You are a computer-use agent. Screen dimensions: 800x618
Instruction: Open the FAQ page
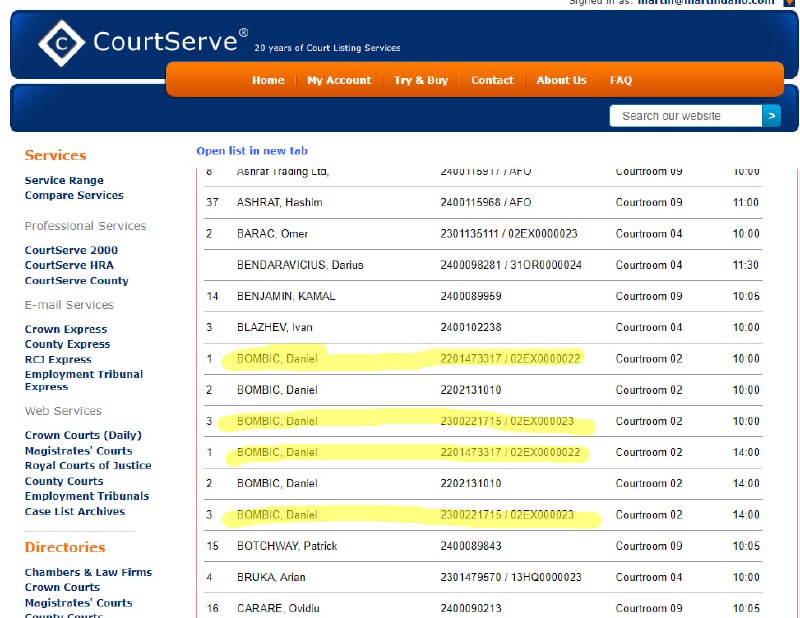[x=621, y=80]
